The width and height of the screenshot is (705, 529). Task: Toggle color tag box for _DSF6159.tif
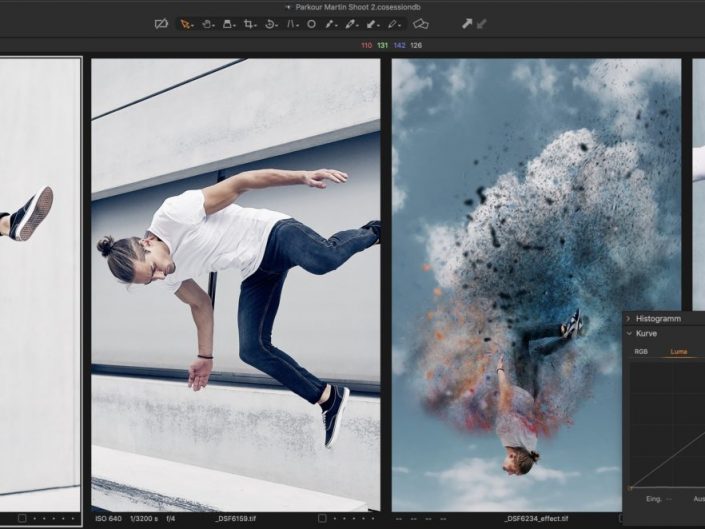tap(322, 518)
